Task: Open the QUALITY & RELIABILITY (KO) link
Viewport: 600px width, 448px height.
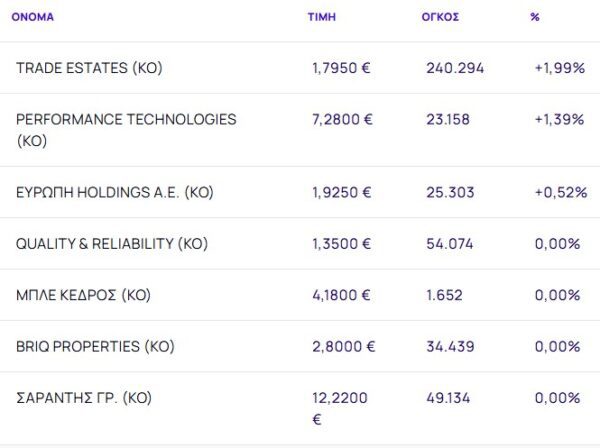Action: pyautogui.click(x=111, y=244)
